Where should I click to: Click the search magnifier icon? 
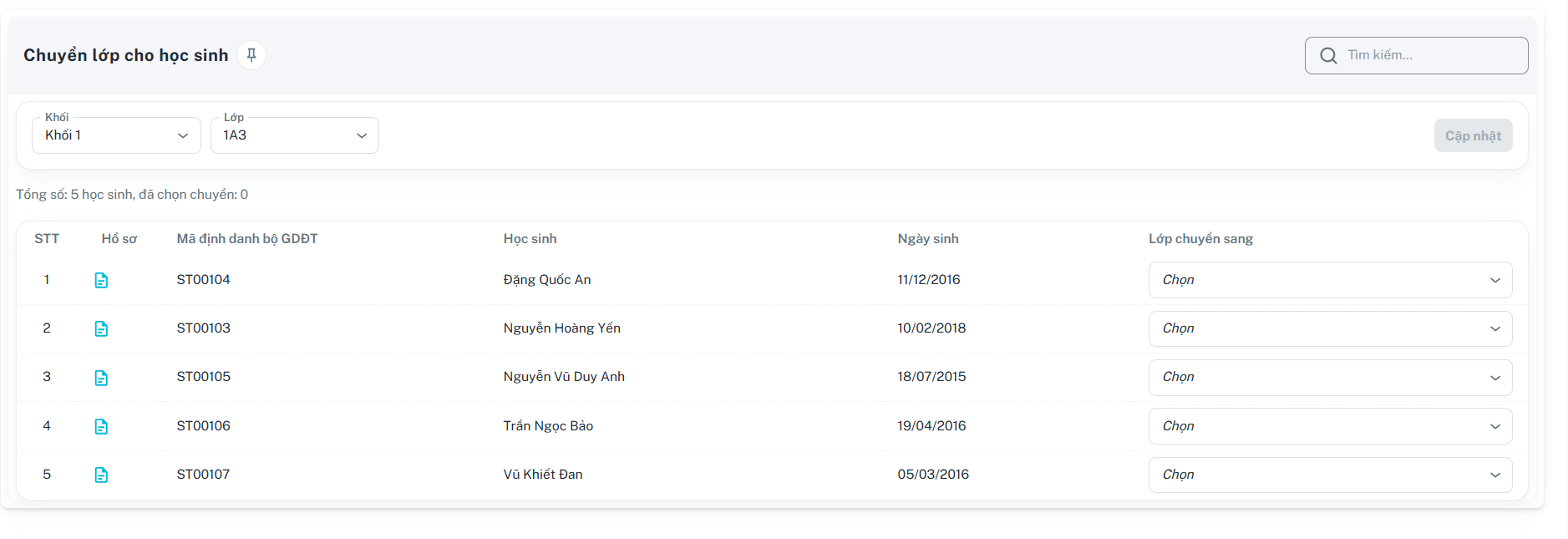1328,55
